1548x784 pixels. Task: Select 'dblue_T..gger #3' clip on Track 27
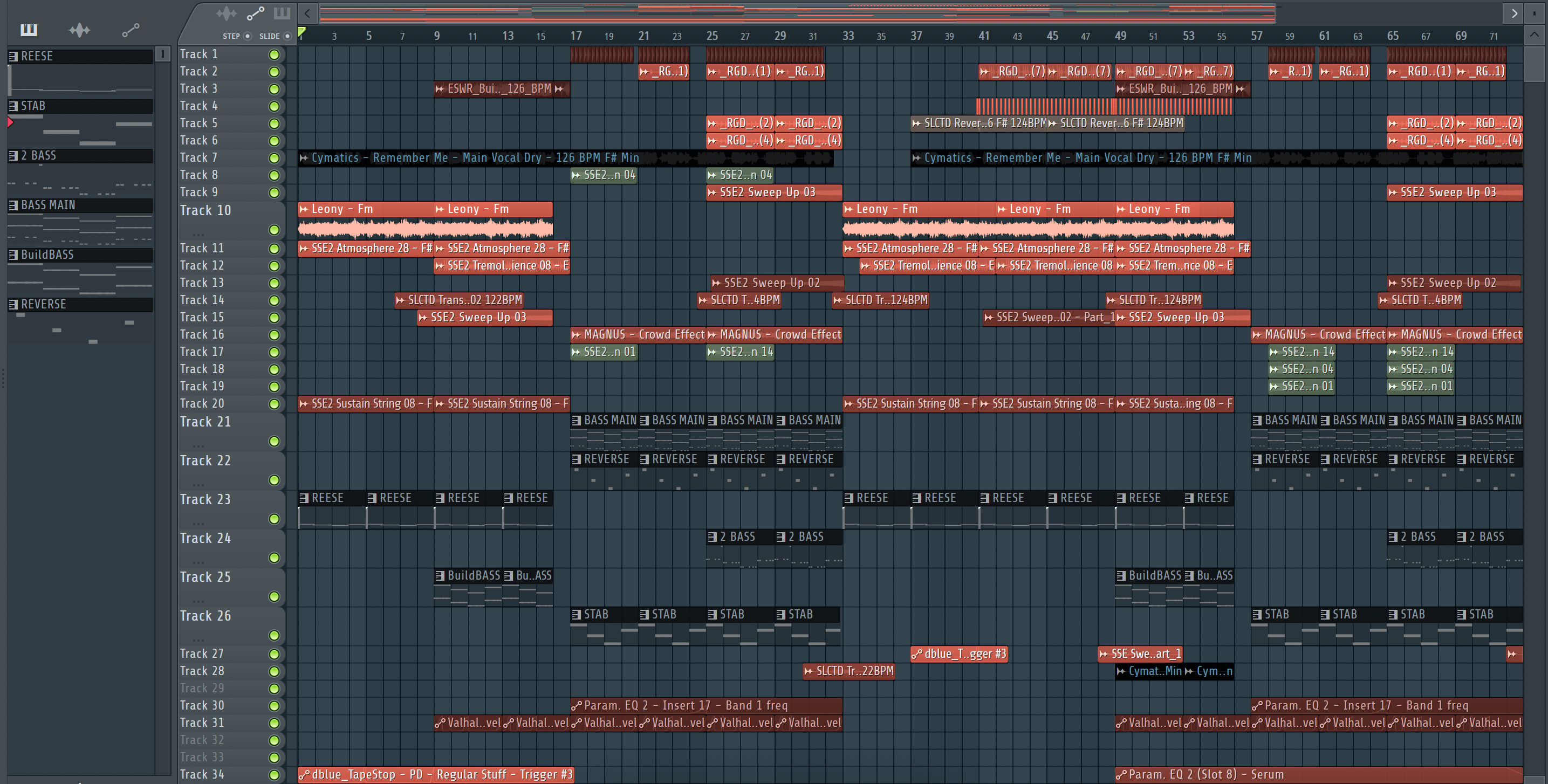(x=959, y=654)
